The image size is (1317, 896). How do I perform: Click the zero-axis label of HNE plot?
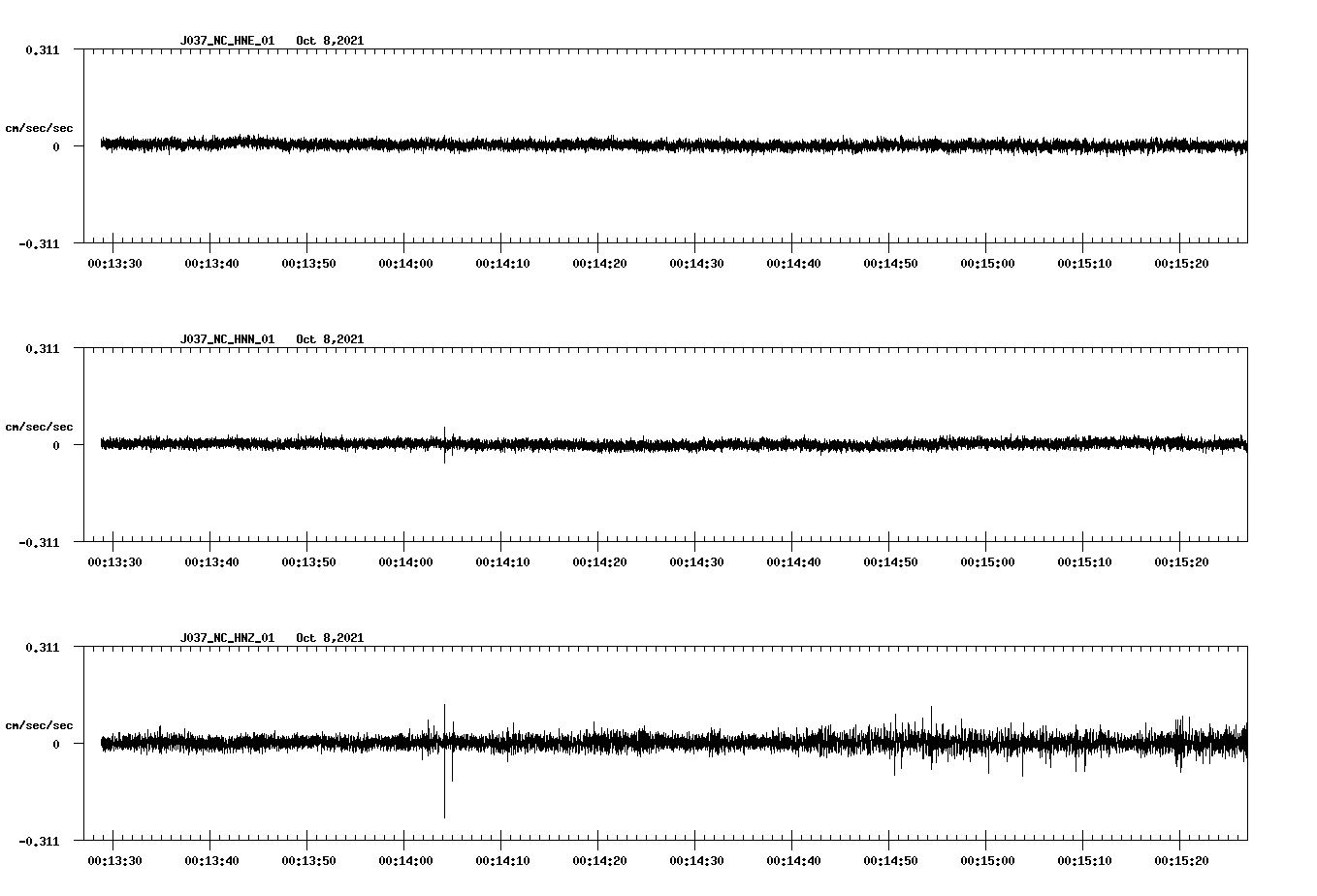[56, 146]
